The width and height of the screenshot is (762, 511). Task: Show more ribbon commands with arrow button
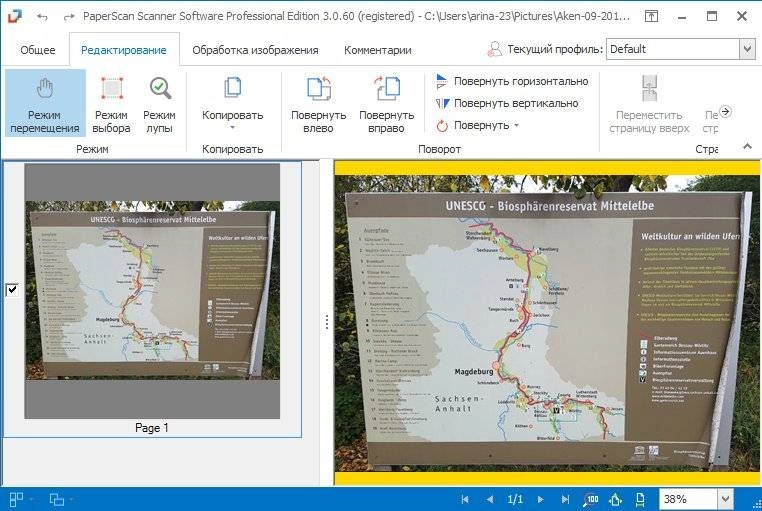(725, 112)
